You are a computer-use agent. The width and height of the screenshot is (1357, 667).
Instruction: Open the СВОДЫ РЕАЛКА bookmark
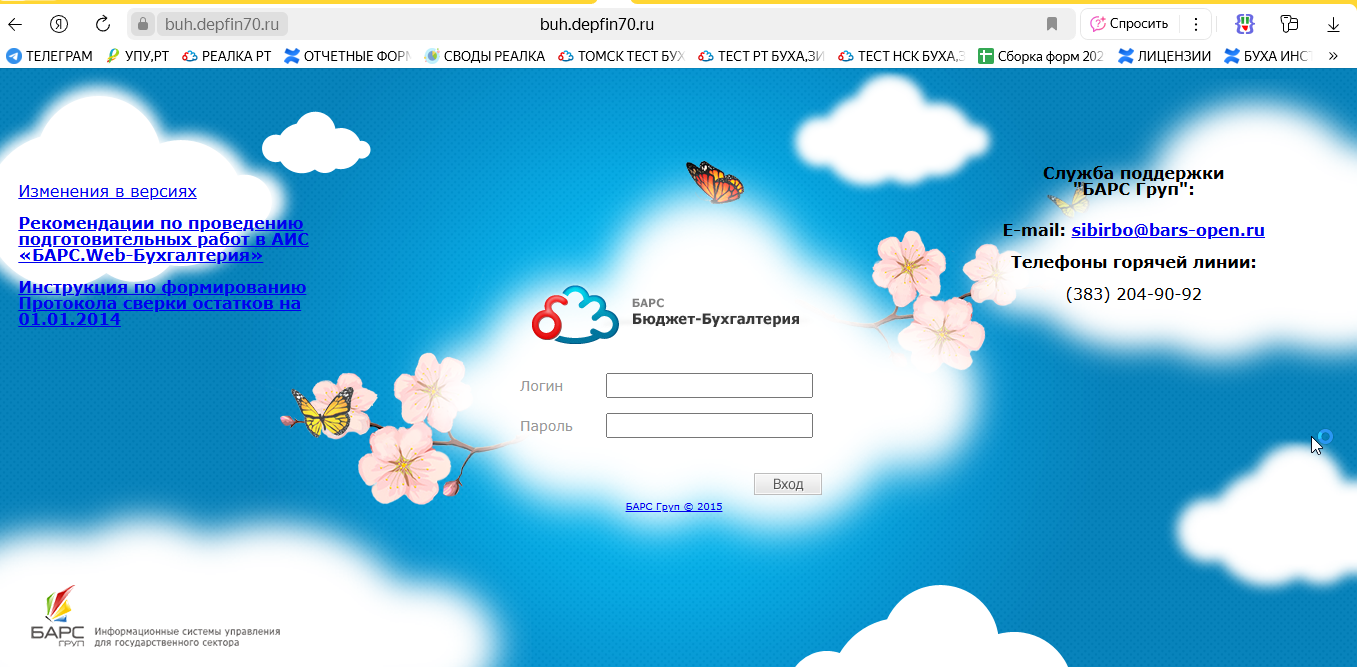pyautogui.click(x=485, y=56)
